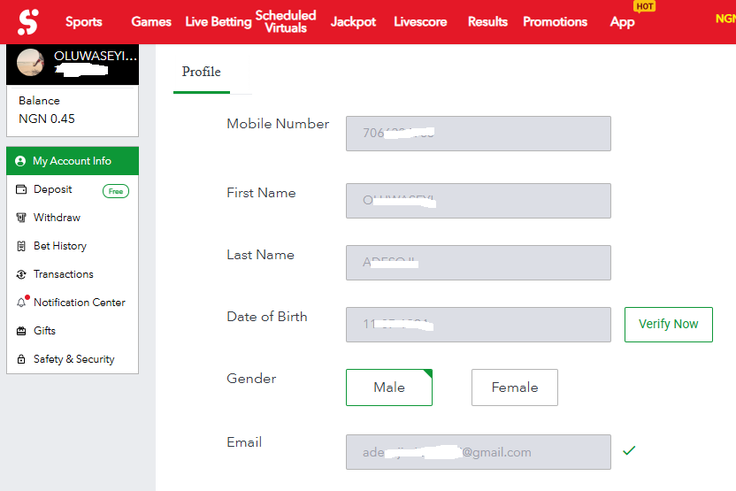The width and height of the screenshot is (736, 491).
Task: Click the Gender field label
Action: (x=251, y=379)
